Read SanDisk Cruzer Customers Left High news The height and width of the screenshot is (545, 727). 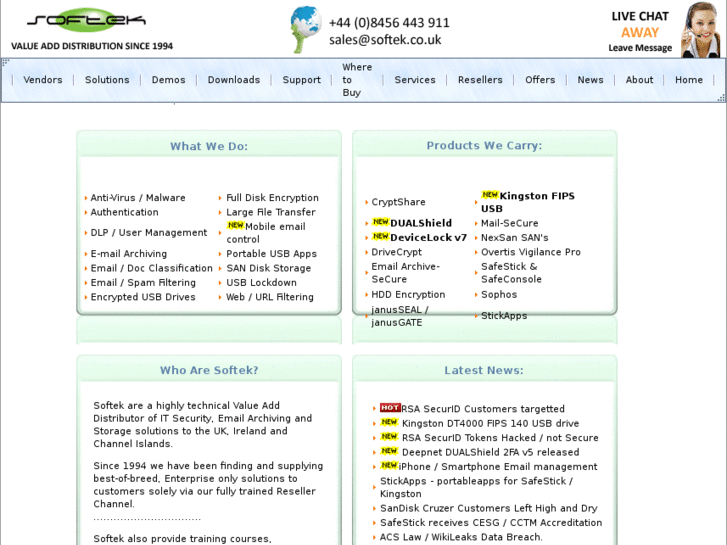pyautogui.click(x=489, y=508)
